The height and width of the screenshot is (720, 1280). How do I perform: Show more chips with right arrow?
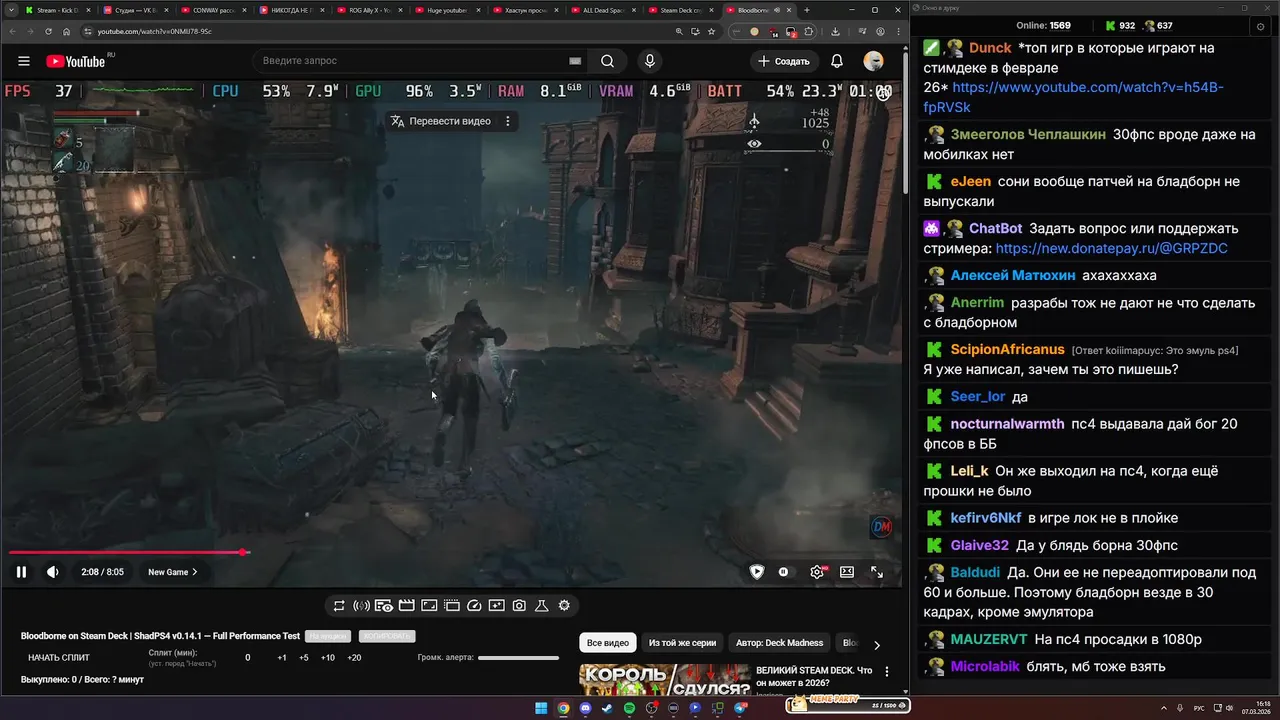[877, 645]
